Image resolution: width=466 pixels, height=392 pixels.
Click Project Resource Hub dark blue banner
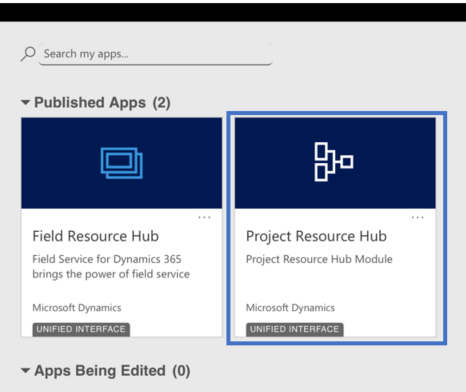point(335,163)
